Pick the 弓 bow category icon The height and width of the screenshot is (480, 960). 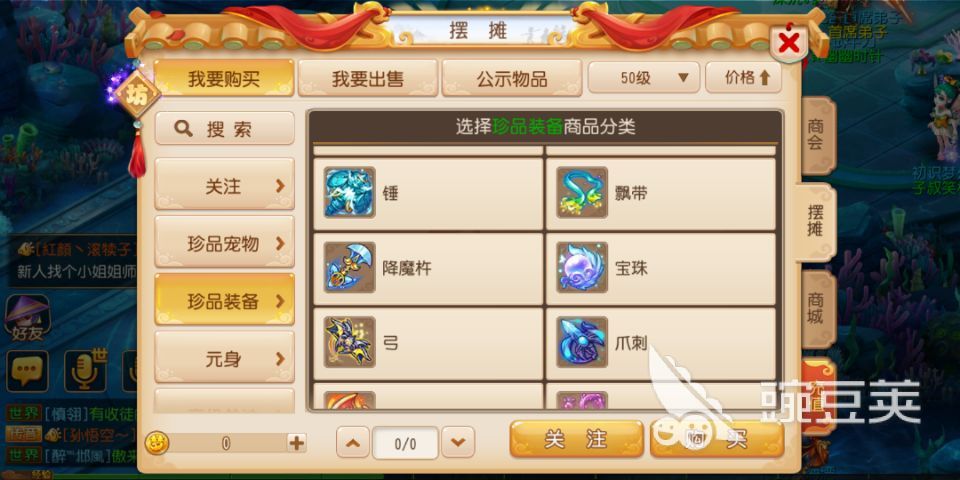coord(350,342)
